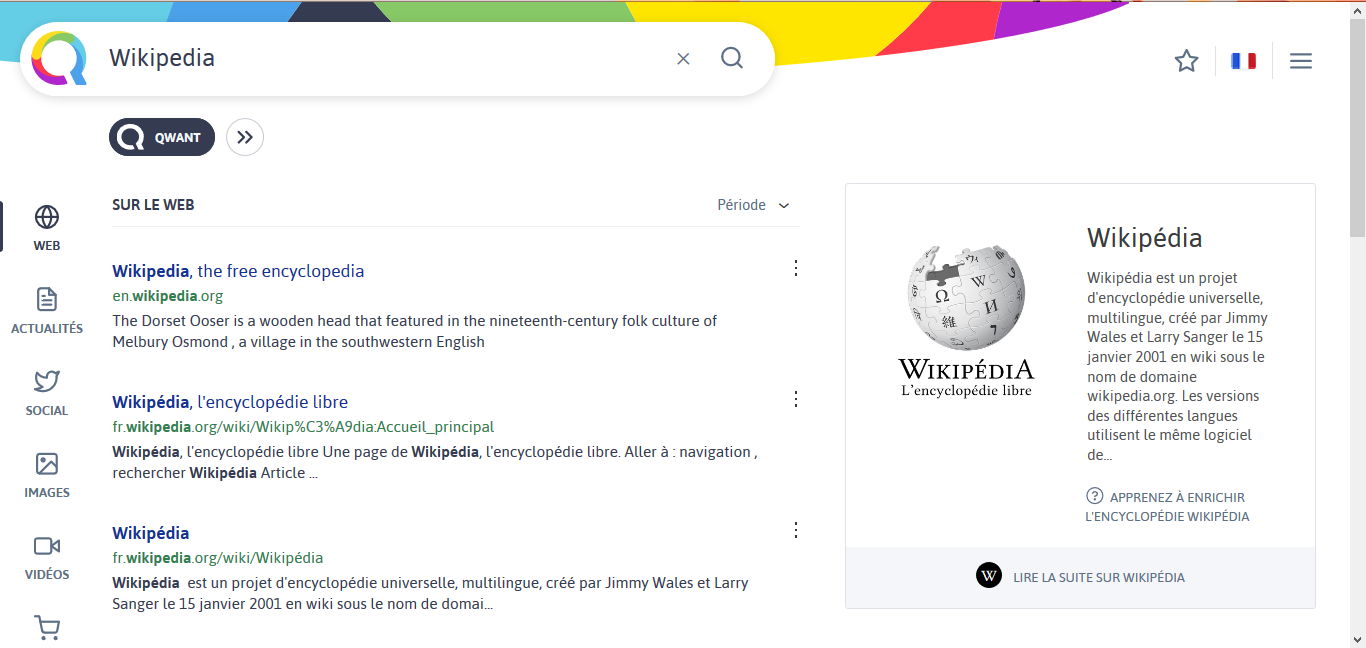The width and height of the screenshot is (1366, 648).
Task: Change language using the French flag icon
Action: pyautogui.click(x=1243, y=61)
